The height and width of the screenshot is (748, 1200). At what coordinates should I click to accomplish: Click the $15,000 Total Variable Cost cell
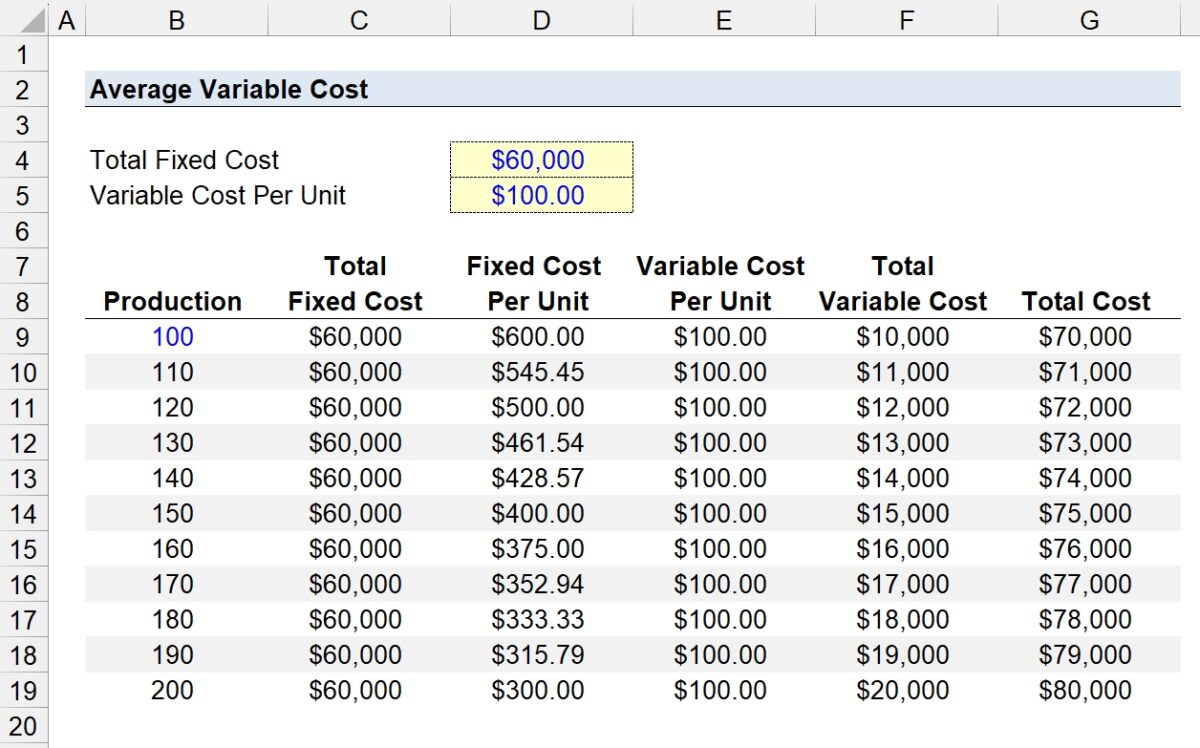click(x=904, y=513)
